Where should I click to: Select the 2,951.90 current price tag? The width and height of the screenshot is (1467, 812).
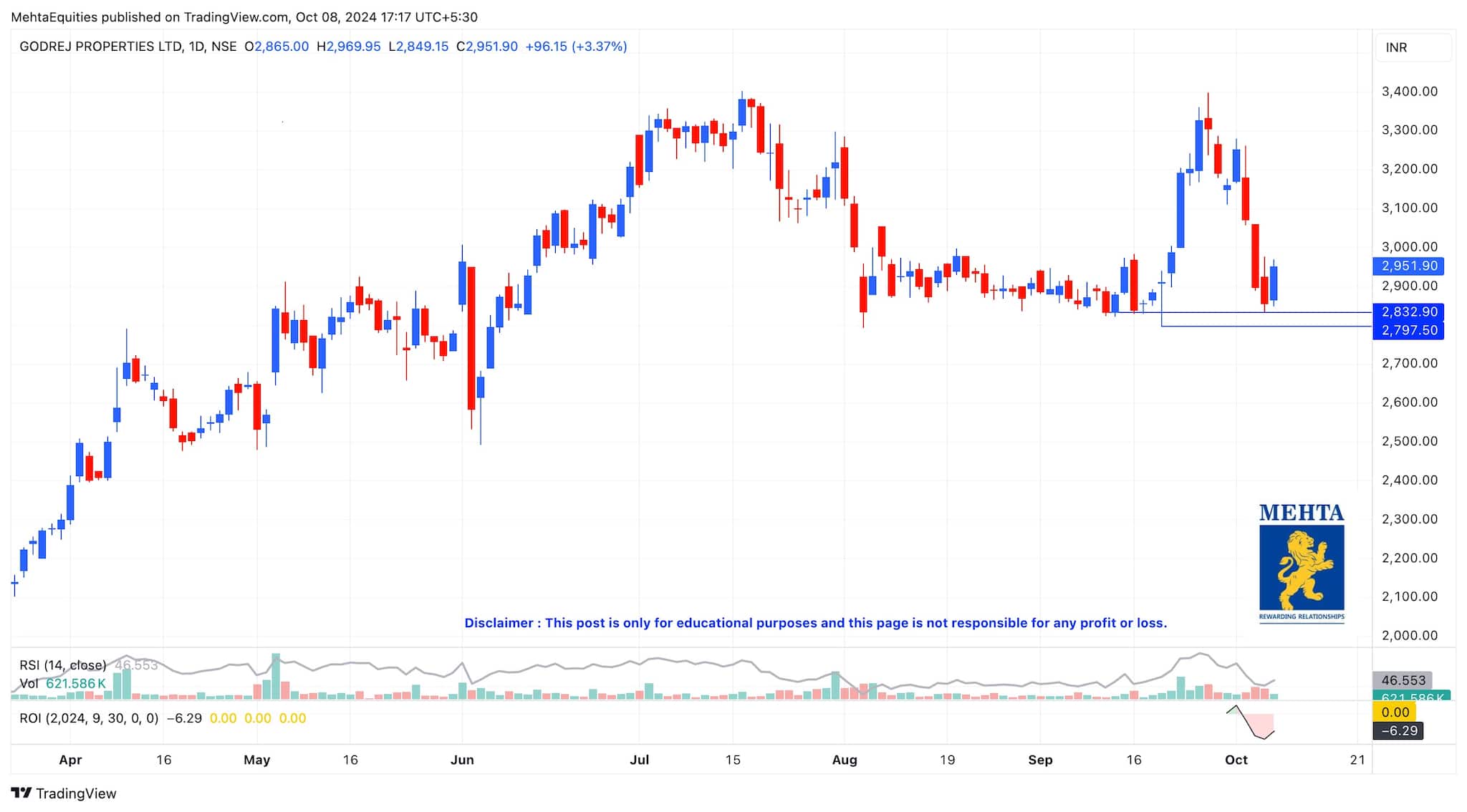click(x=1408, y=266)
